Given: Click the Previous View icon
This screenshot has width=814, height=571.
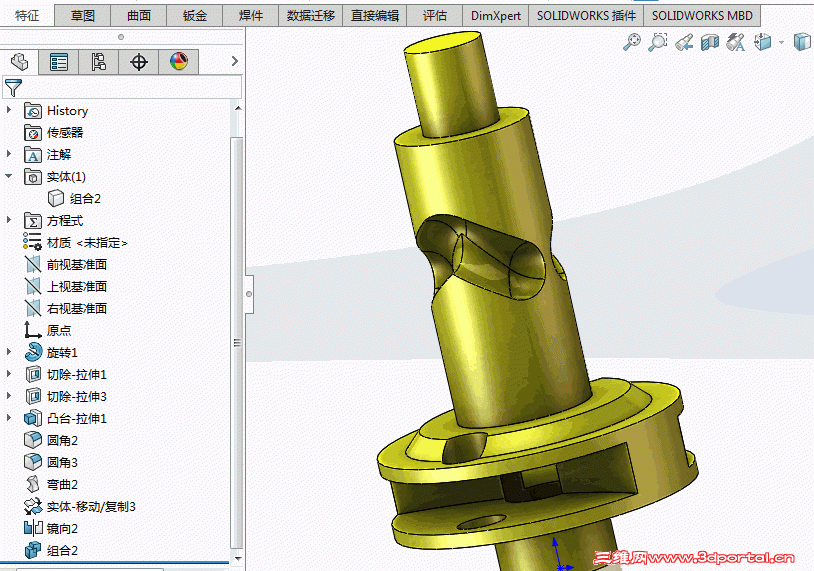Looking at the screenshot, I should [684, 42].
